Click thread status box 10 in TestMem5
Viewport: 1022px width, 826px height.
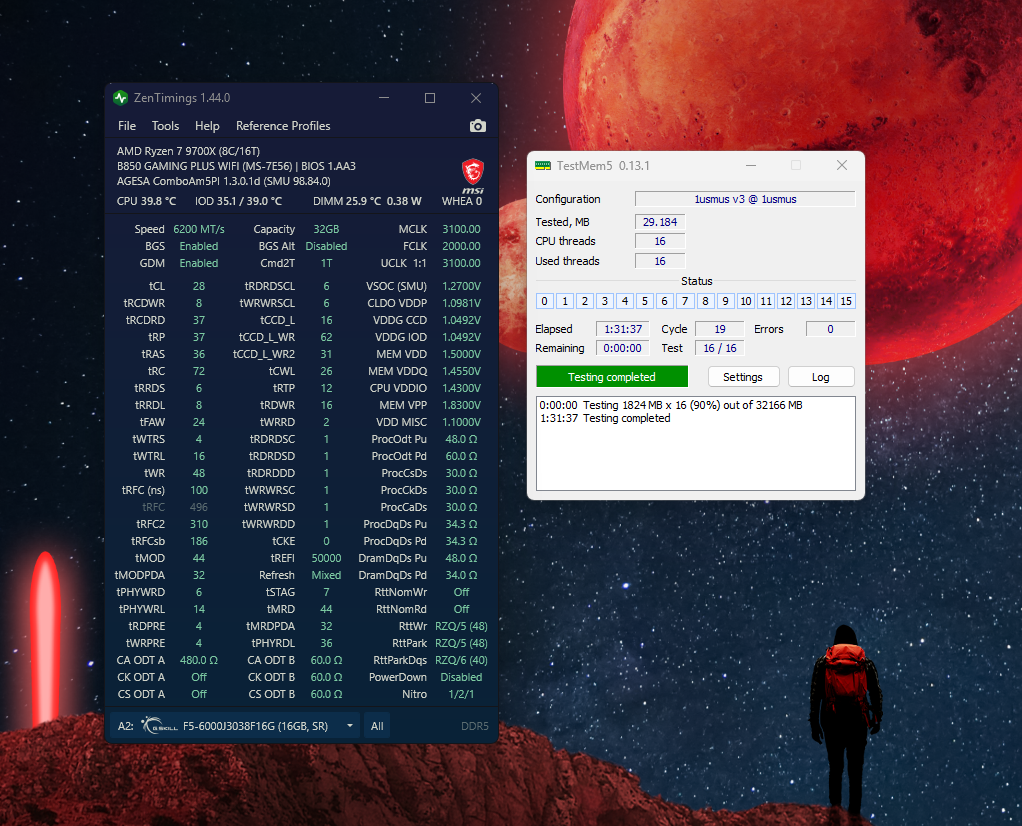(x=746, y=301)
